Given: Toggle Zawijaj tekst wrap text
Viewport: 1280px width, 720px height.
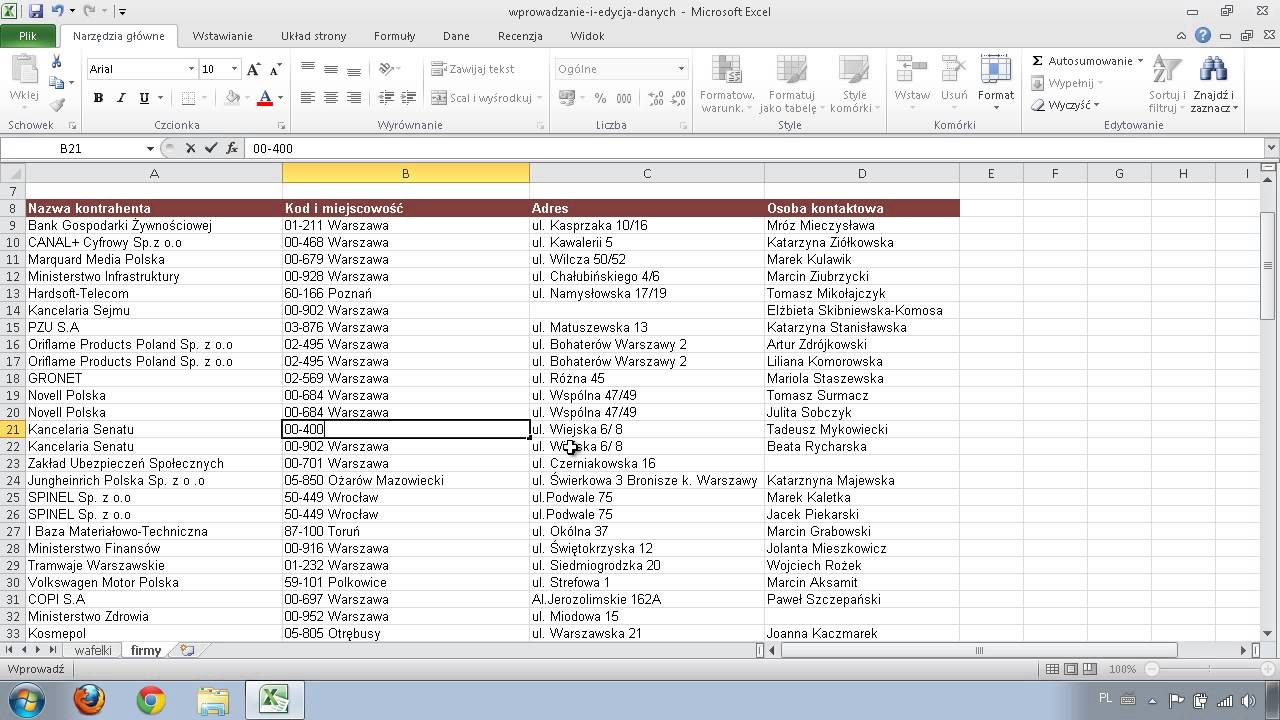Looking at the screenshot, I should 473,69.
